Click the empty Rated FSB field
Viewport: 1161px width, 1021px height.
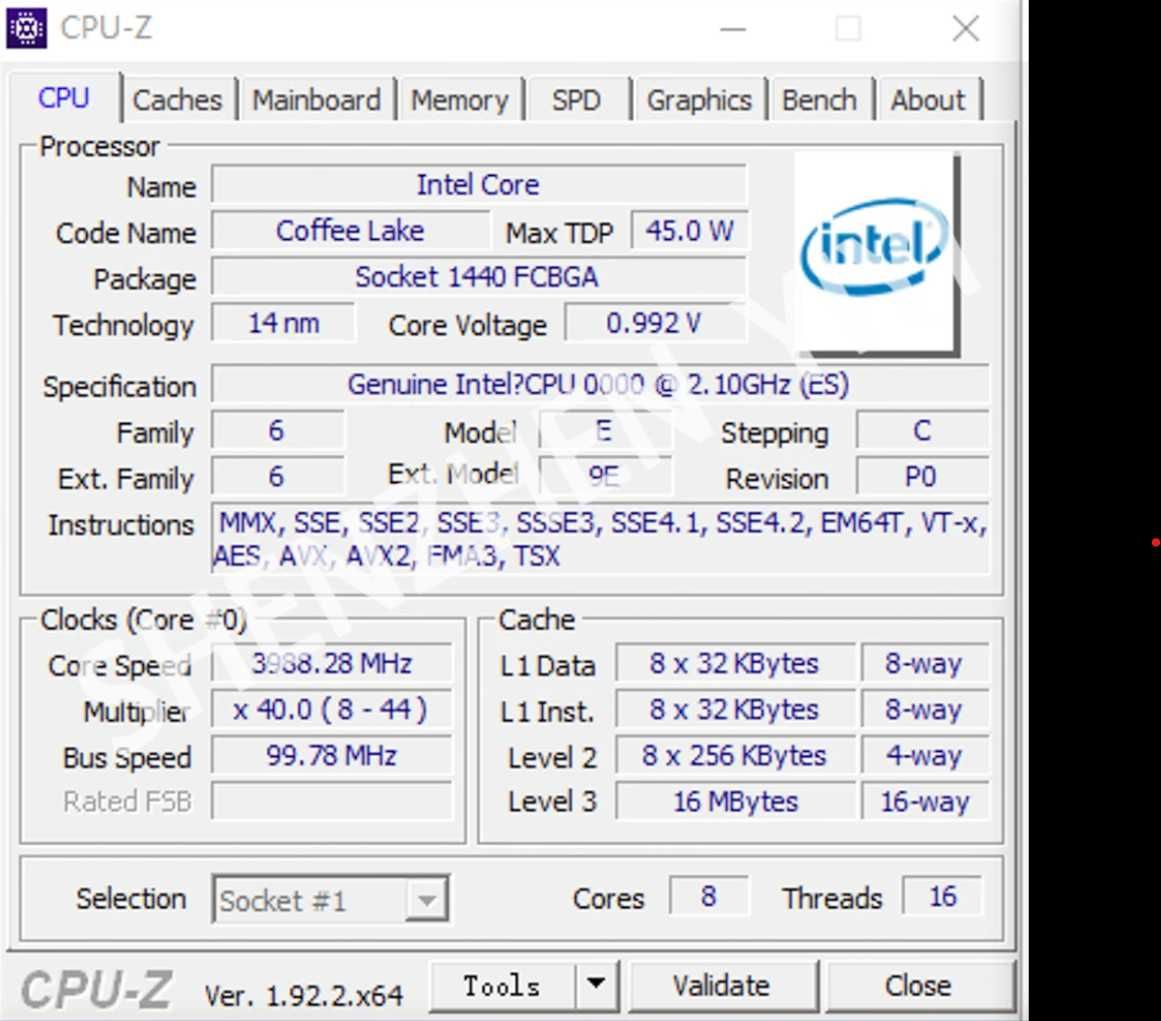pyautogui.click(x=332, y=800)
